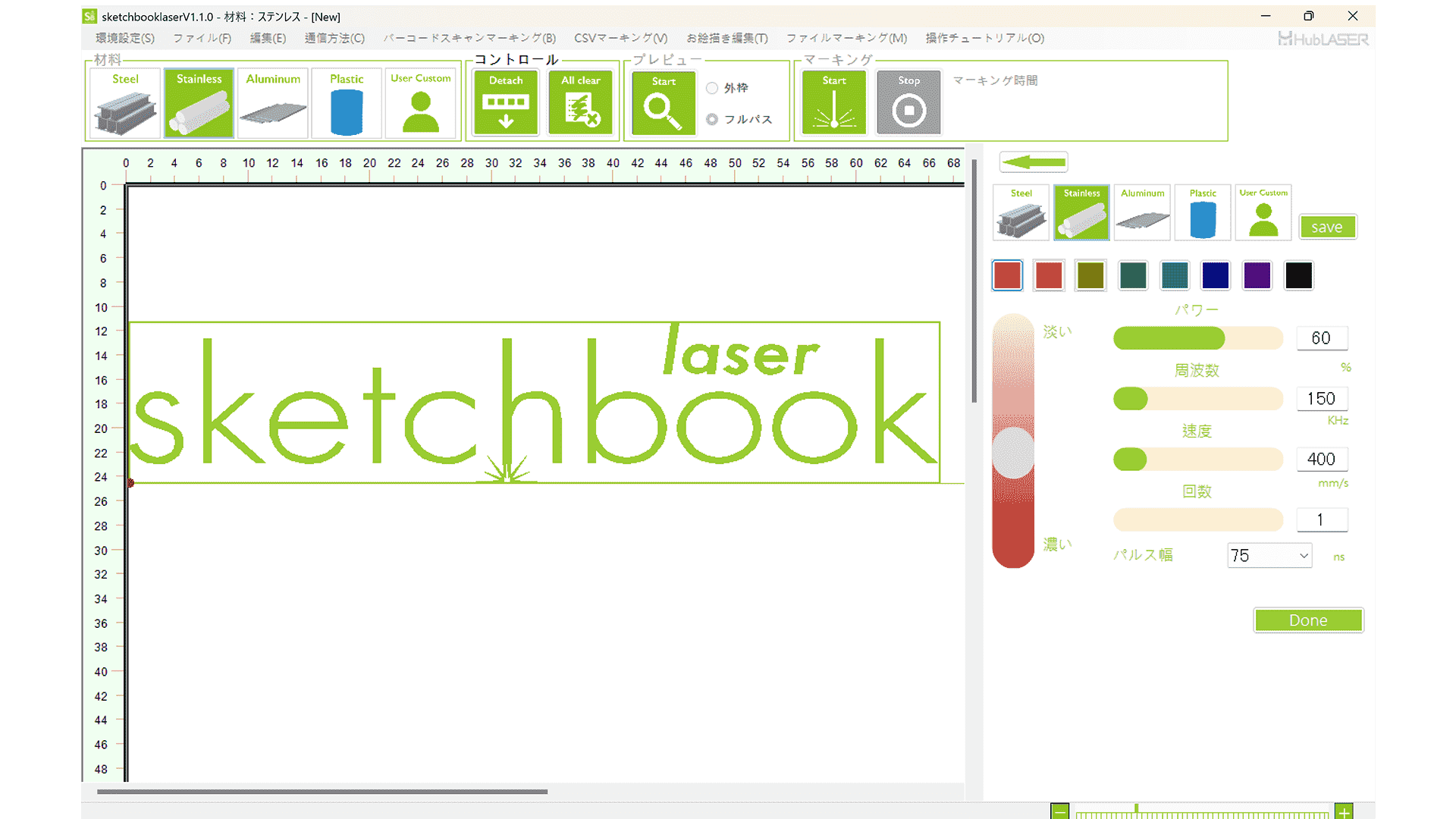Open the お絵描き編集(T) menu
Screen dimensions: 1456x819
point(727,38)
